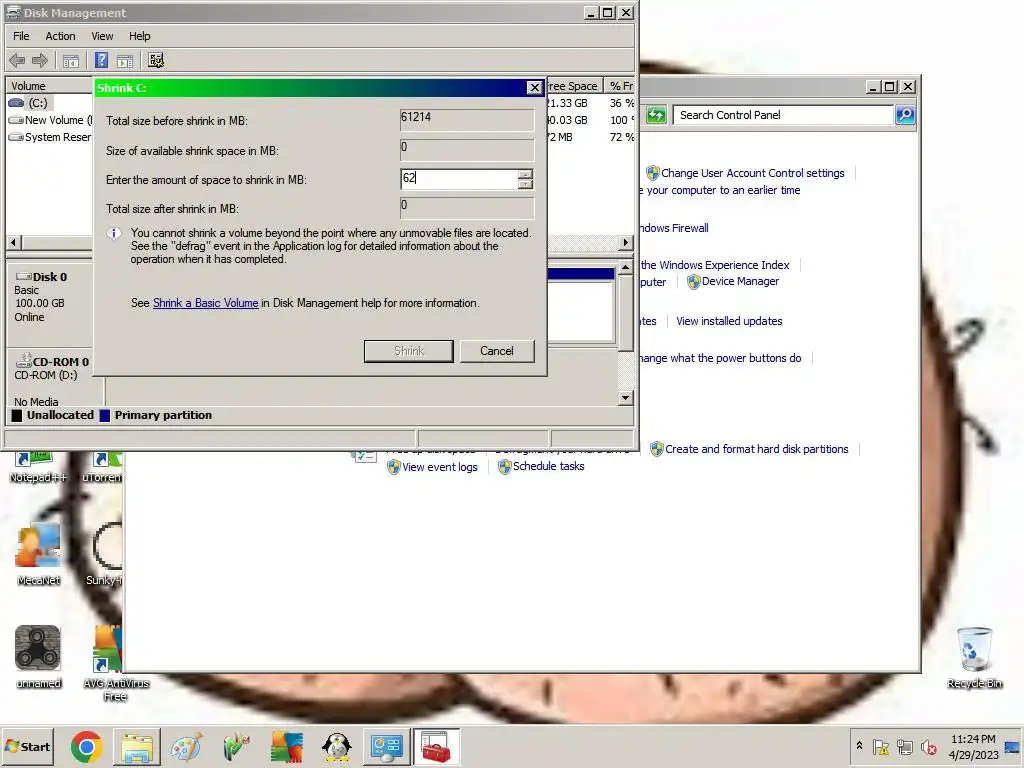Click the black Unallocated legend swatch
1024x768 pixels.
(17, 415)
